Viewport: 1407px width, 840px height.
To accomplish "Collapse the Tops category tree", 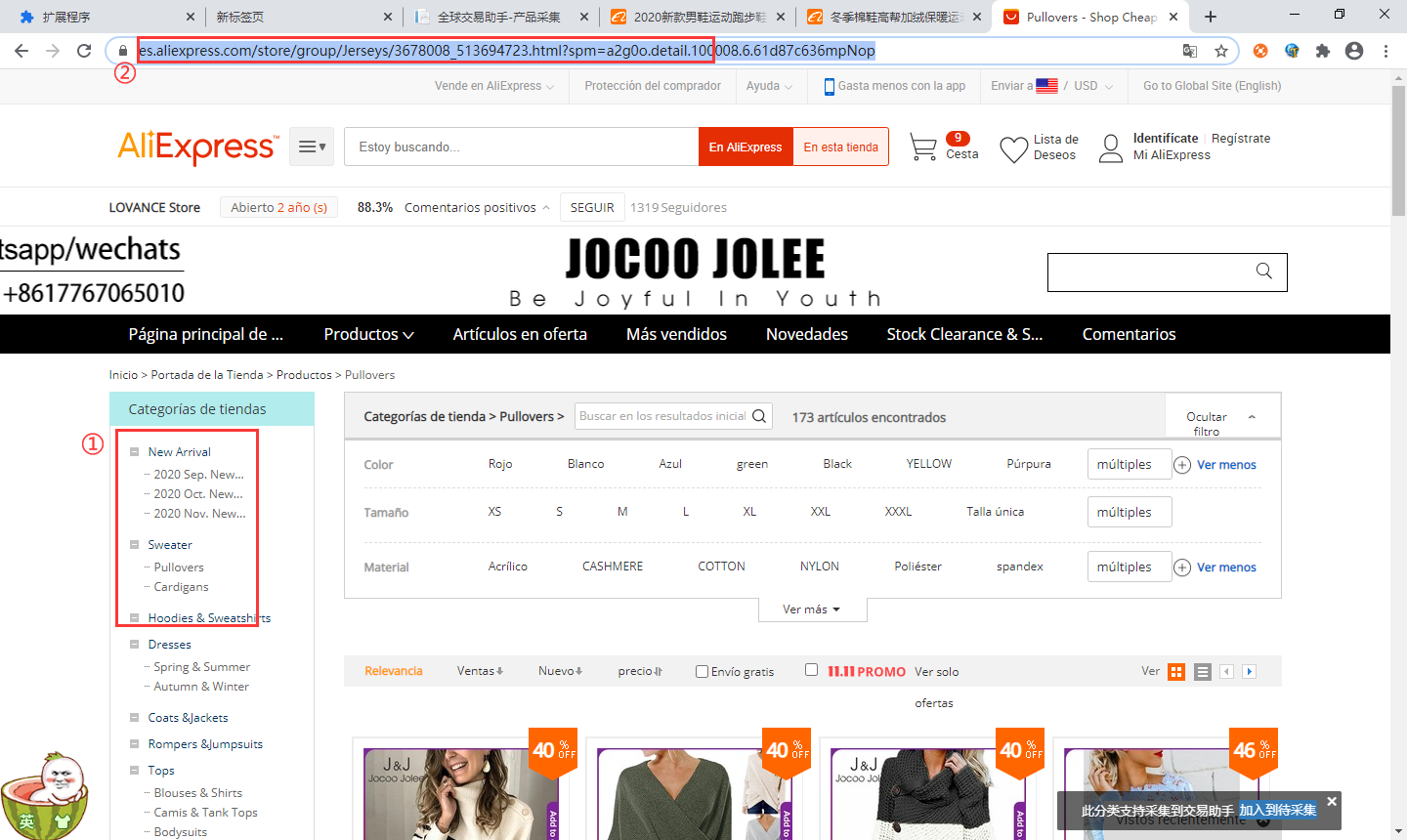I will click(134, 770).
